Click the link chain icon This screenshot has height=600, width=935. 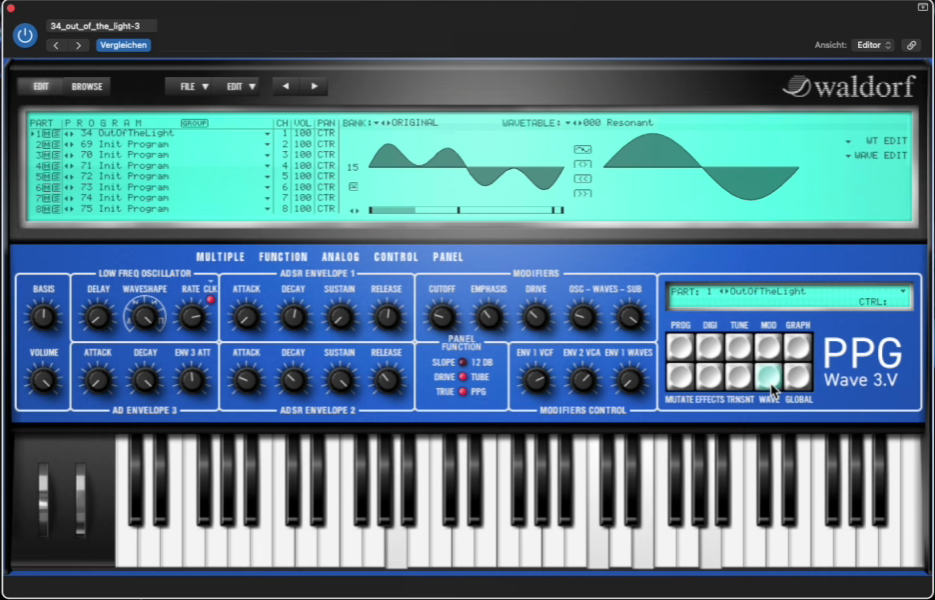tap(911, 45)
